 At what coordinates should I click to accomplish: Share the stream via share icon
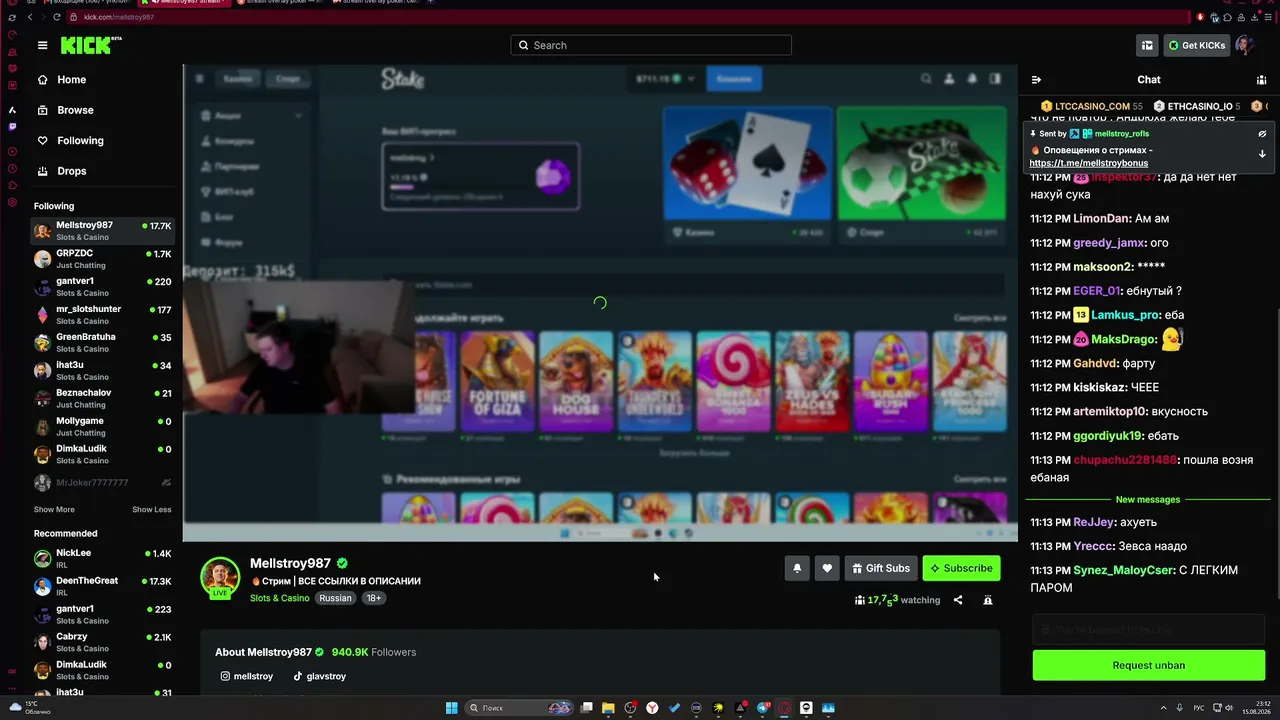click(x=958, y=600)
